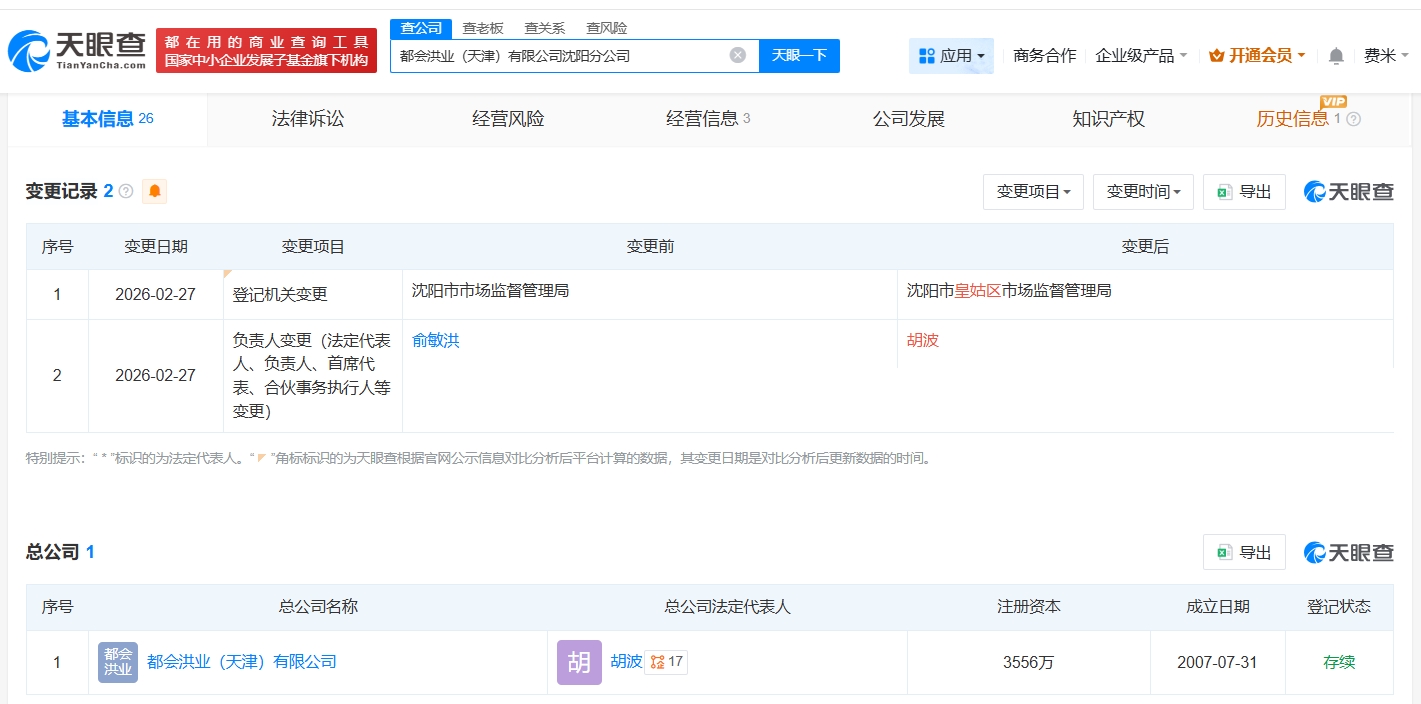Screen dimensions: 1421x704
Task: Click the 天眼一下 search button
Action: click(799, 56)
